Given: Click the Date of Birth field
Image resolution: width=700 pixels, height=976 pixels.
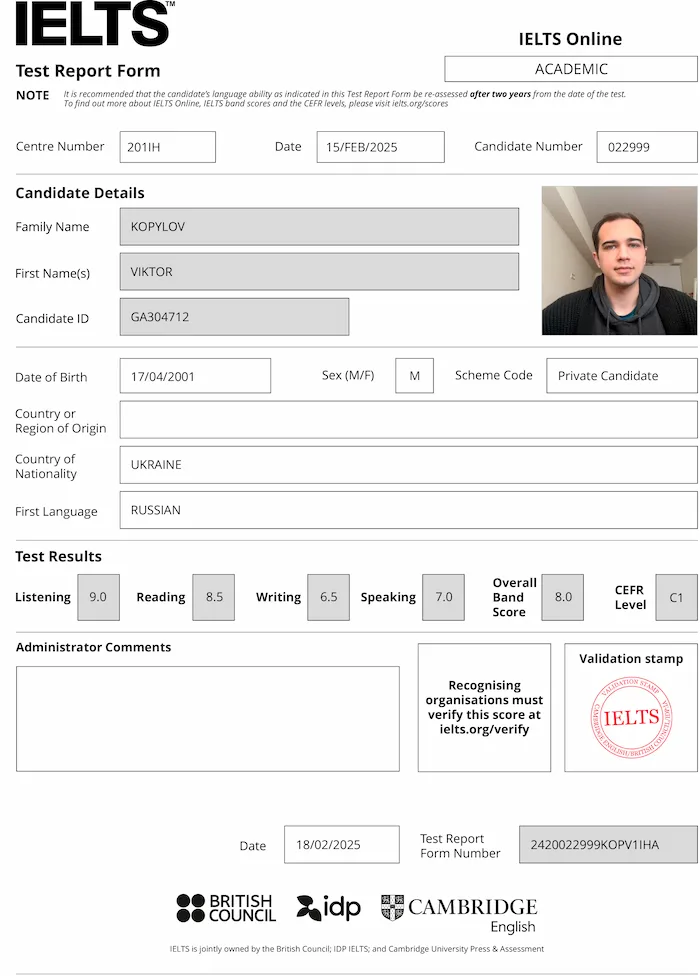Looking at the screenshot, I should pos(195,376).
